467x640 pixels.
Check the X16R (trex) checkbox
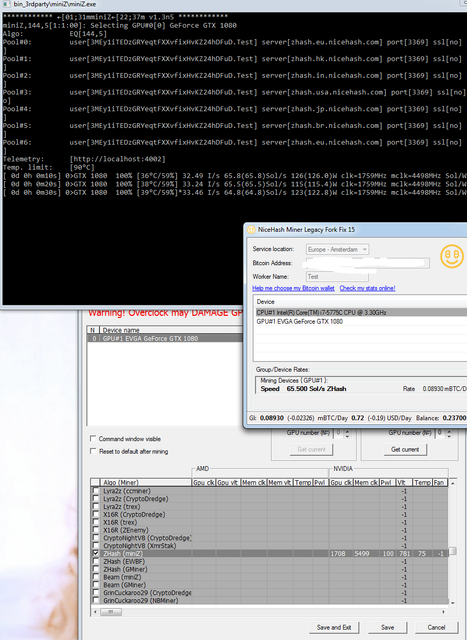(x=96, y=522)
